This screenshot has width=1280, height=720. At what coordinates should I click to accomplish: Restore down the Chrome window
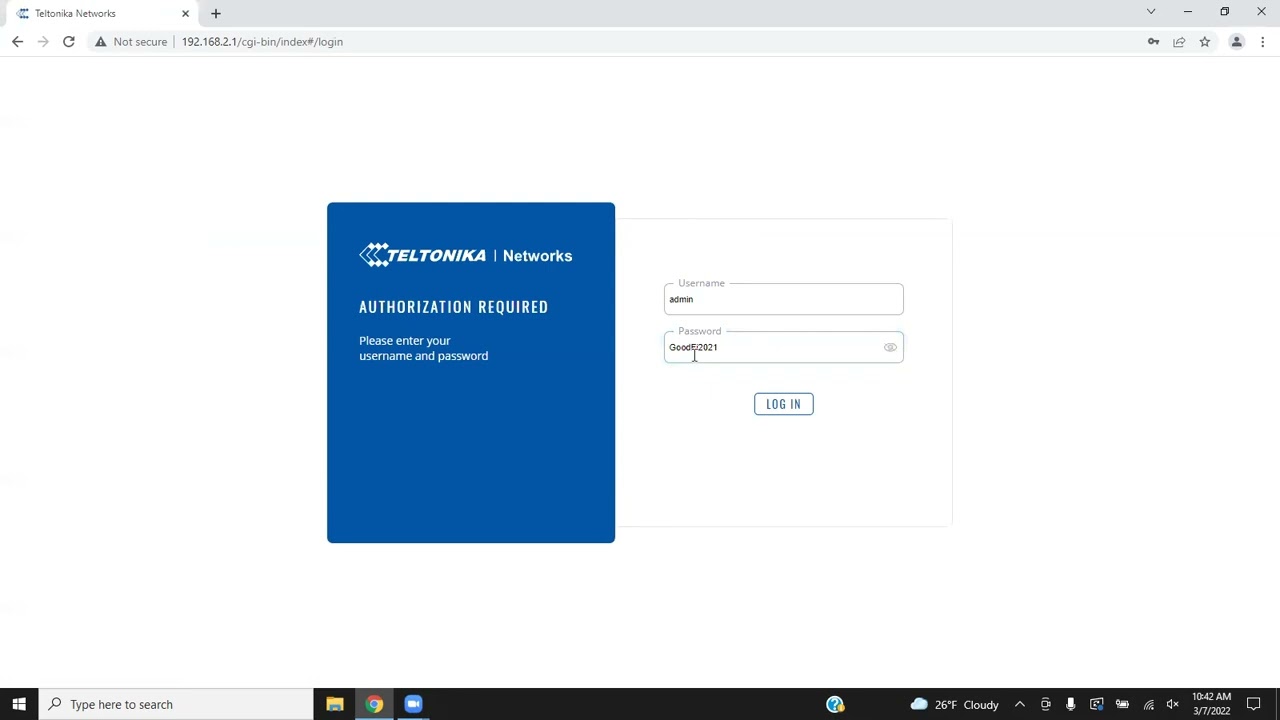point(1225,12)
